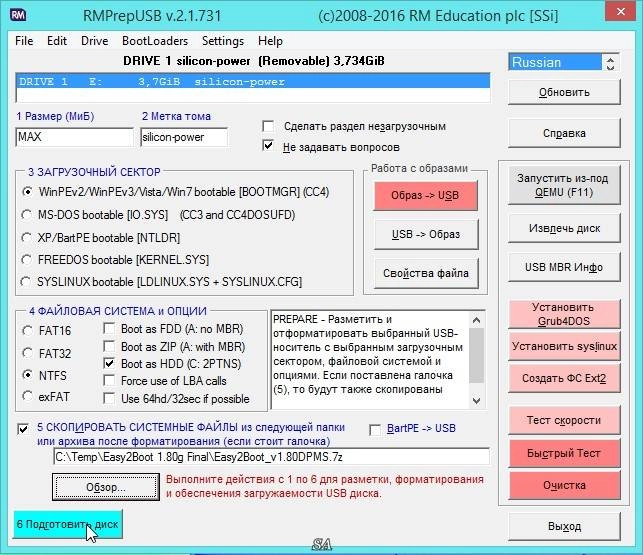Image resolution: width=643 pixels, height=555 pixels.
Task: Open the BootLoaders menu
Action: pos(155,41)
